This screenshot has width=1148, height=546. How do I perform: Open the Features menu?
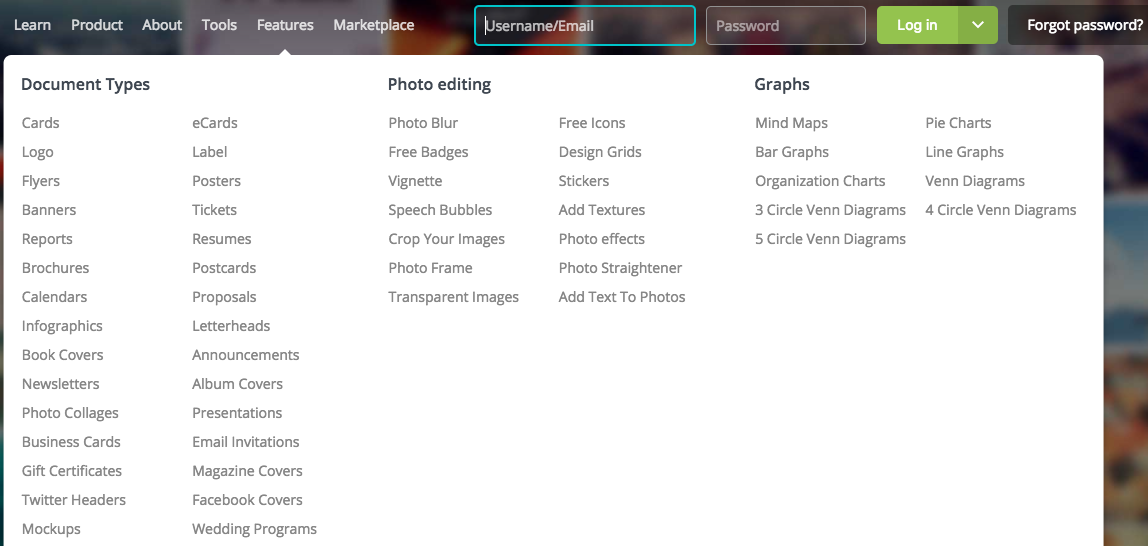pos(285,25)
